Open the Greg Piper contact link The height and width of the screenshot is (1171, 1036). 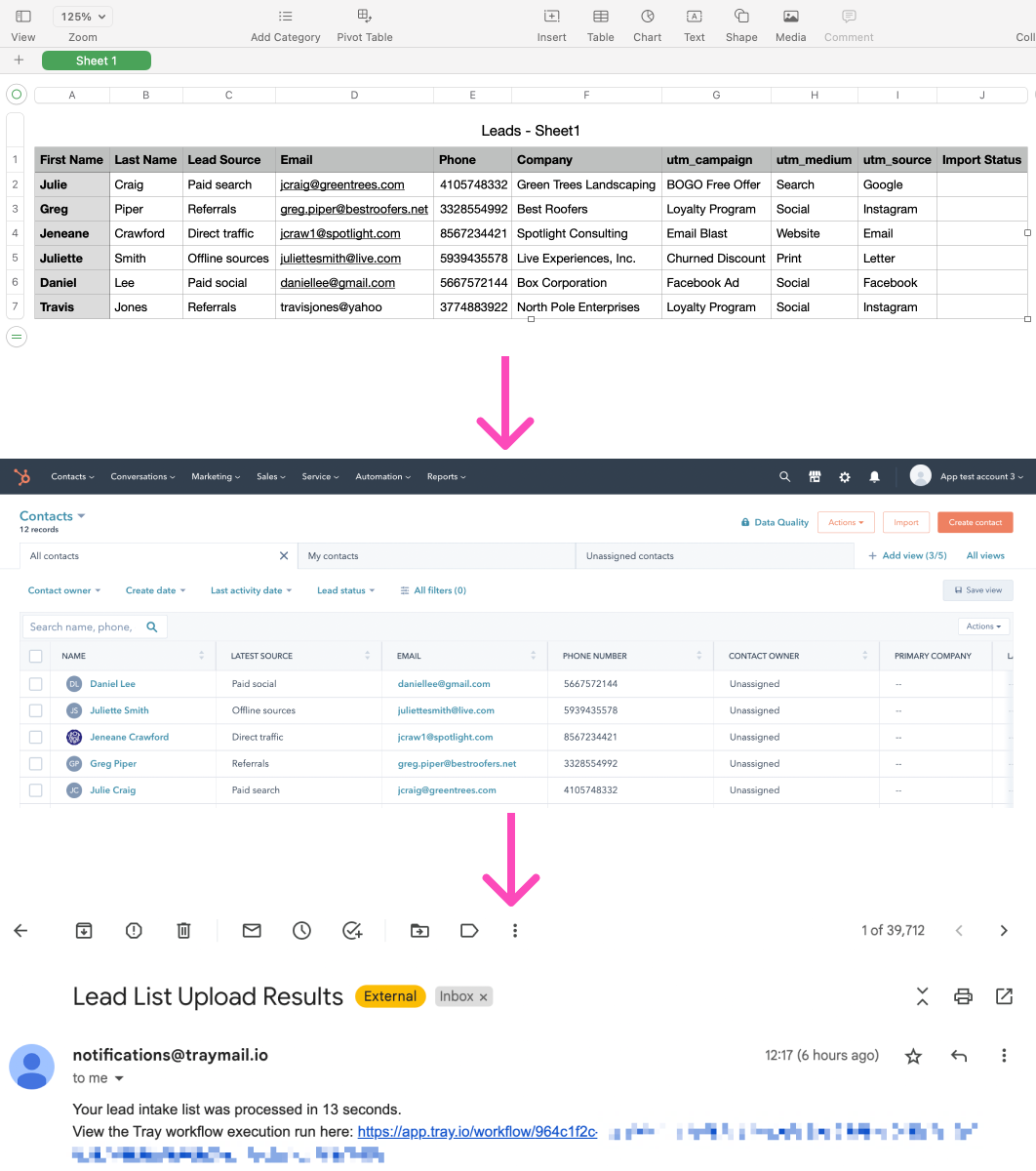(x=113, y=763)
